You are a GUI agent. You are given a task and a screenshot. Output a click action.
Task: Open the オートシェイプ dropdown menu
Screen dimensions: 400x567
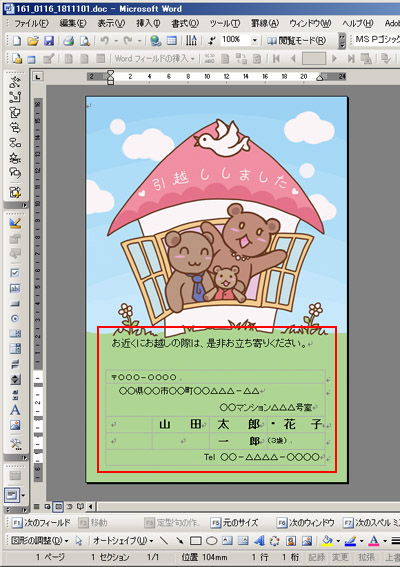coord(123,541)
